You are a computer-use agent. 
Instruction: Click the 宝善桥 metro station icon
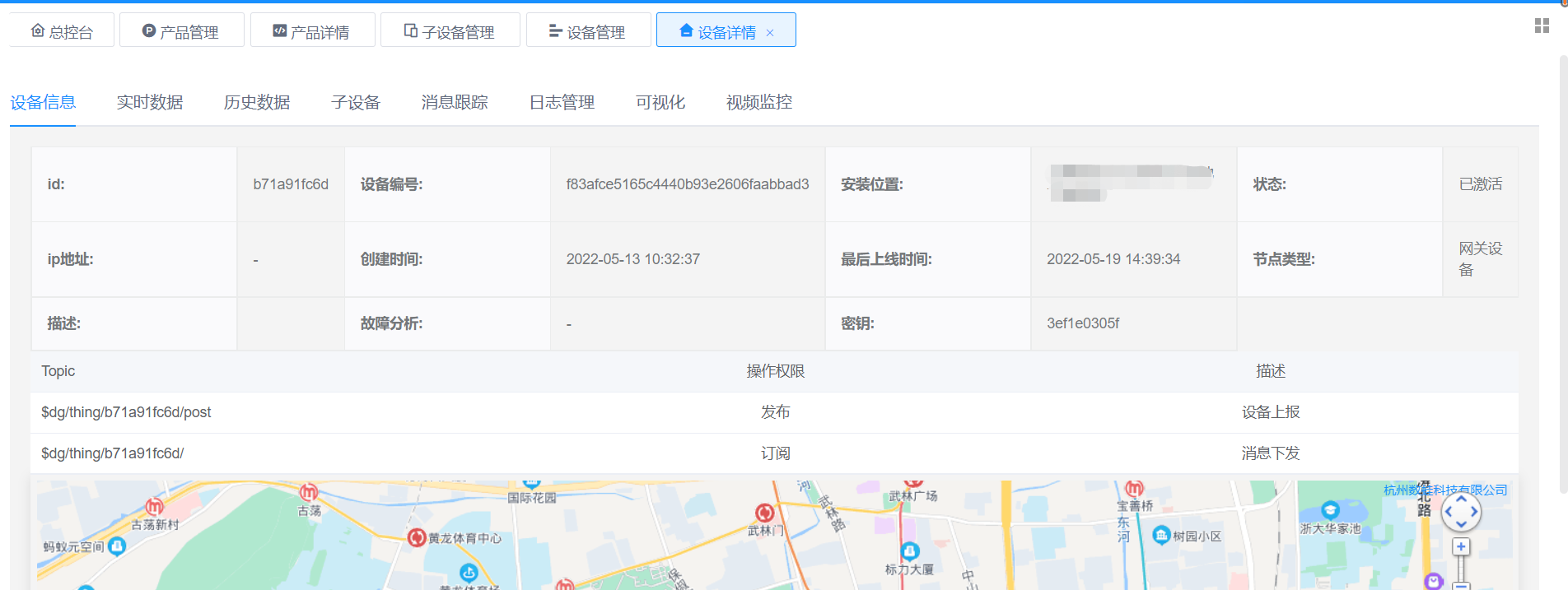(1135, 489)
